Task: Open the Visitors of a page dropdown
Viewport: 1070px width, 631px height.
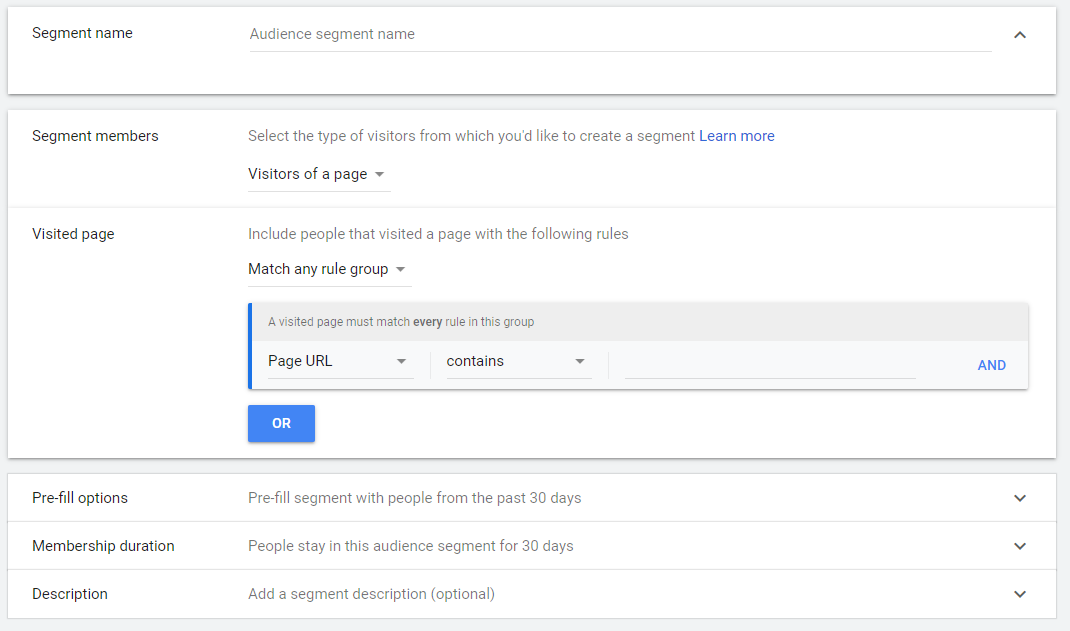Action: tap(318, 174)
